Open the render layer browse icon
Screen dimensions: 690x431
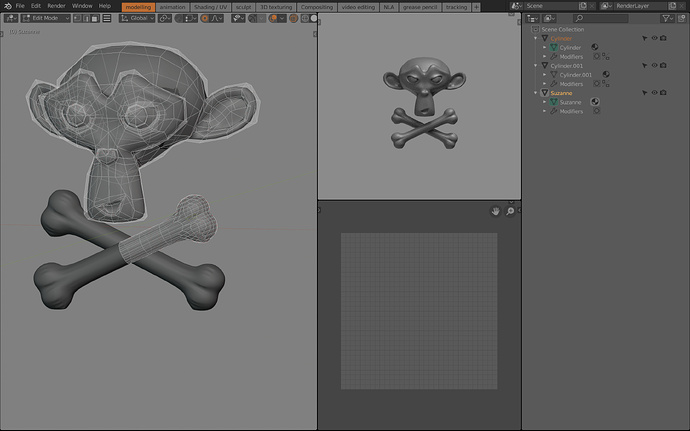coord(606,6)
